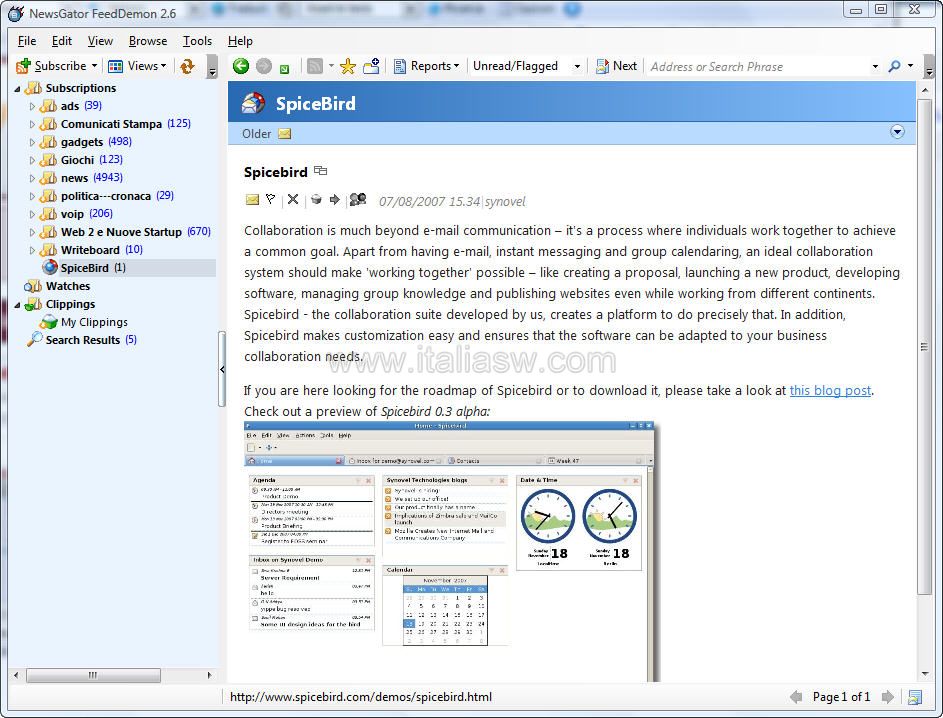
Task: Expand the voip folder
Action: 32,215
